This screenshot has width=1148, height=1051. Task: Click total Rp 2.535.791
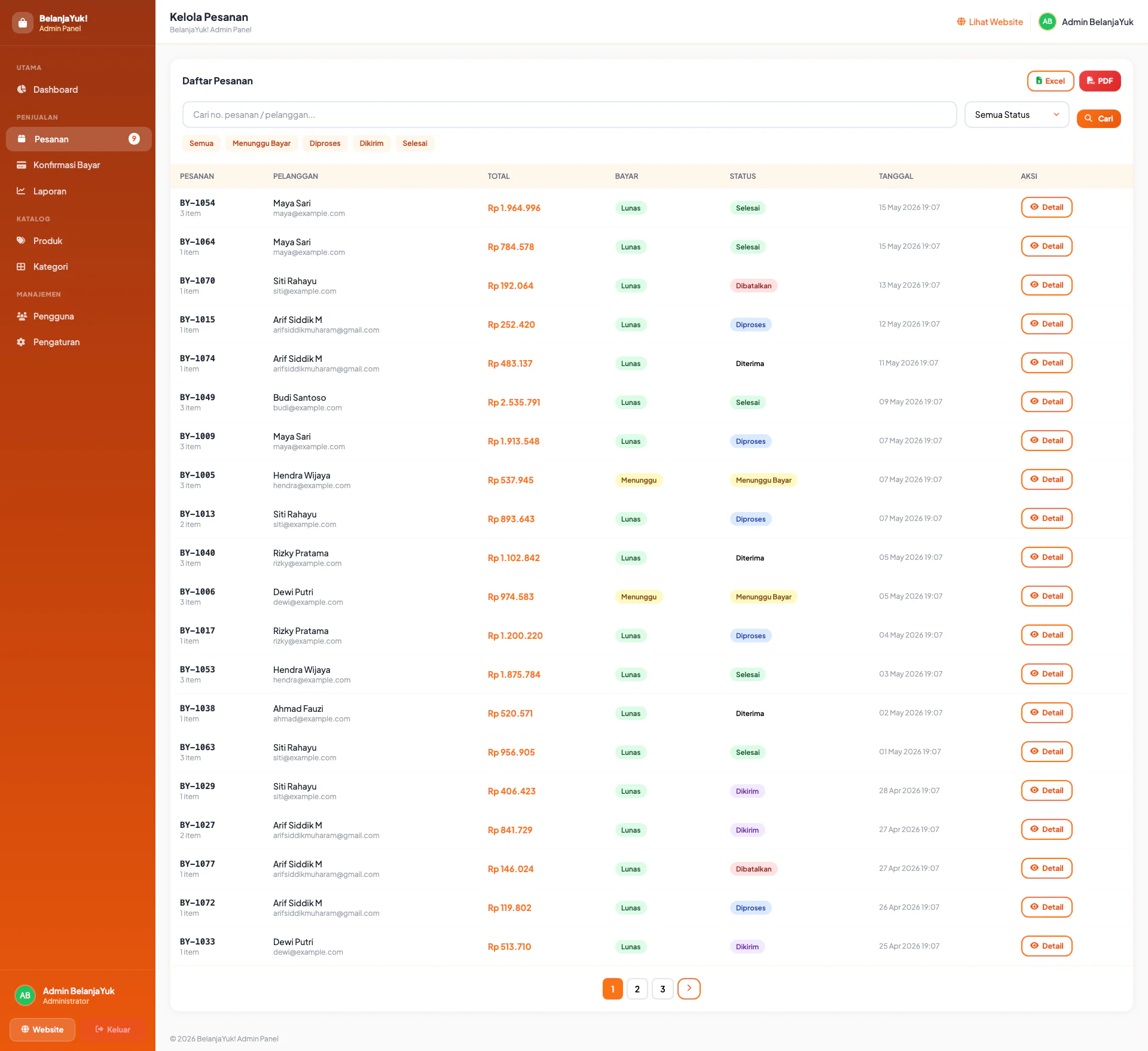coord(514,402)
